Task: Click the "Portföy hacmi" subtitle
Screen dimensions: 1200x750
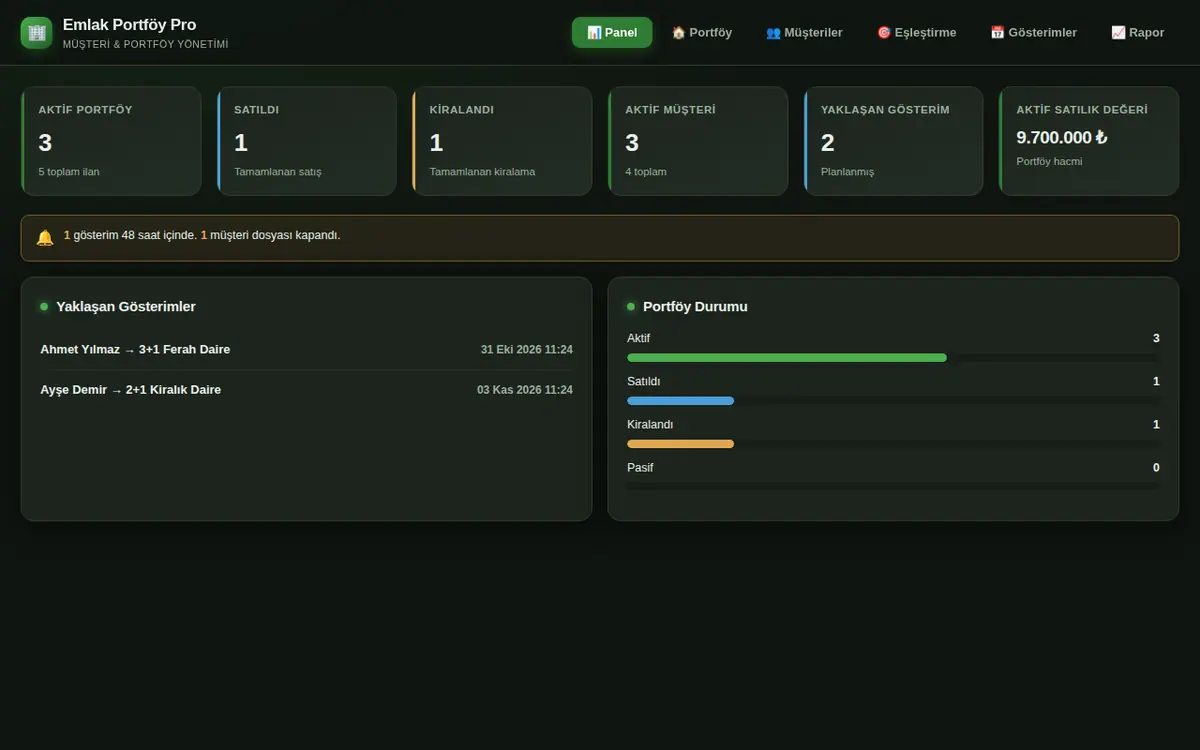Action: pos(1049,161)
